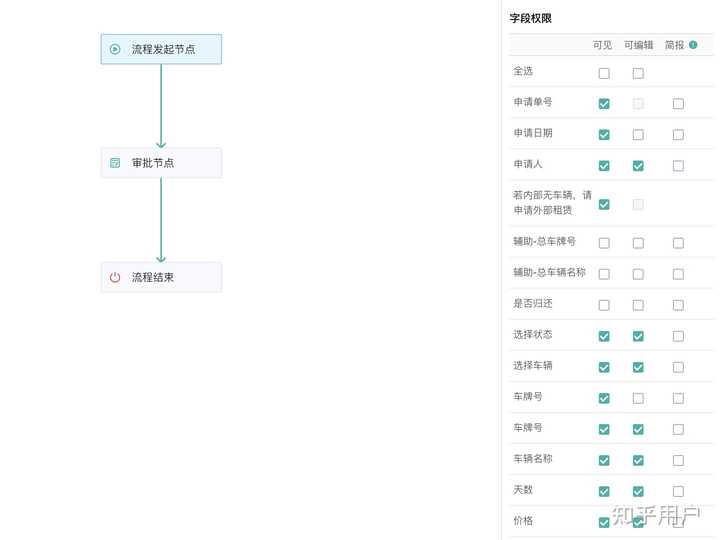Uncheck 可见 for 申请单号

click(x=604, y=104)
